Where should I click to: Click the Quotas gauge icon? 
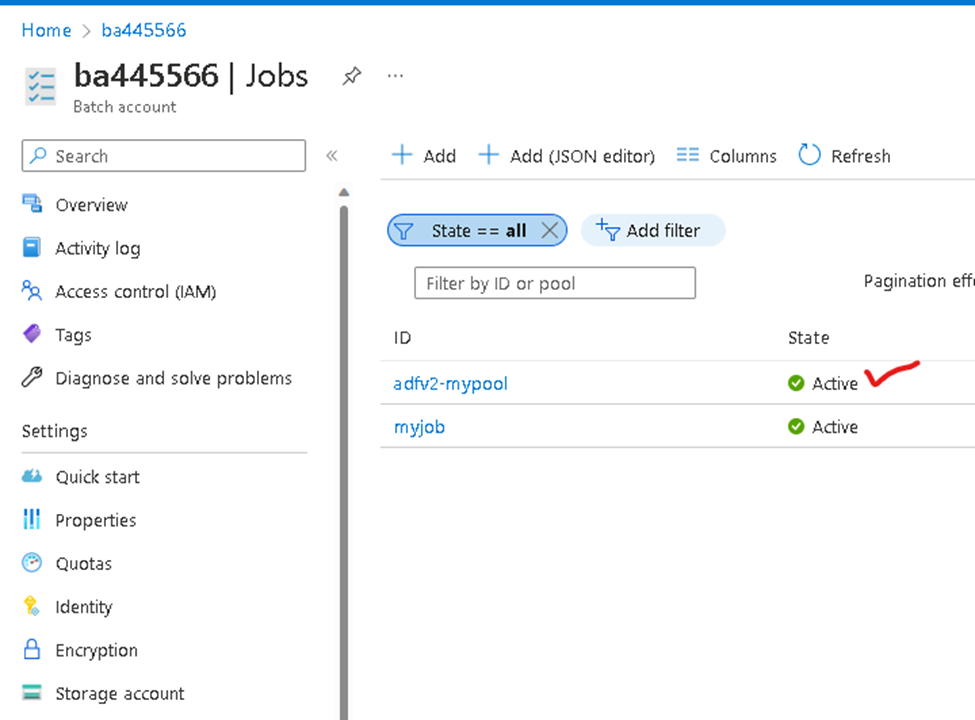pyautogui.click(x=32, y=563)
